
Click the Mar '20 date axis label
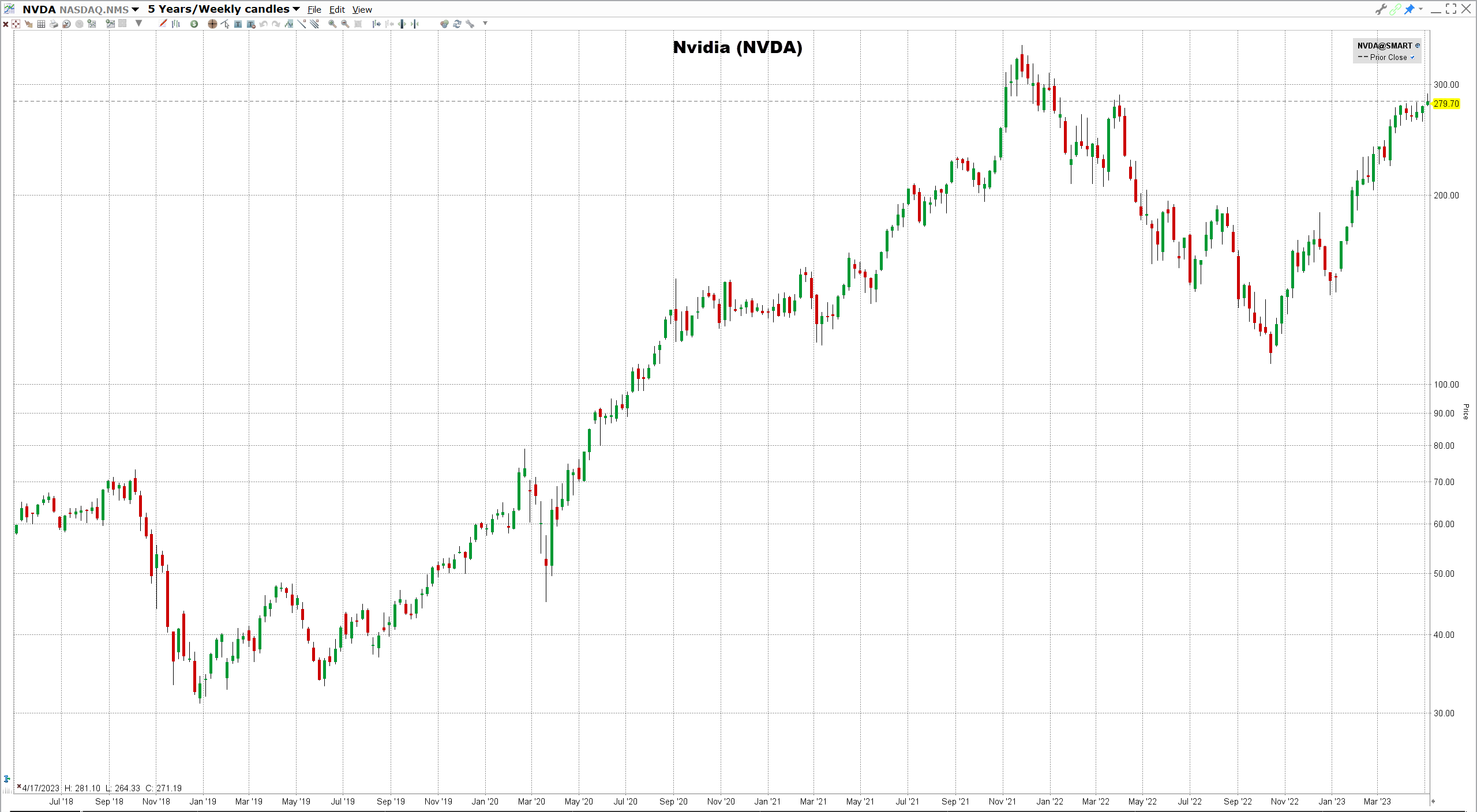pos(531,802)
